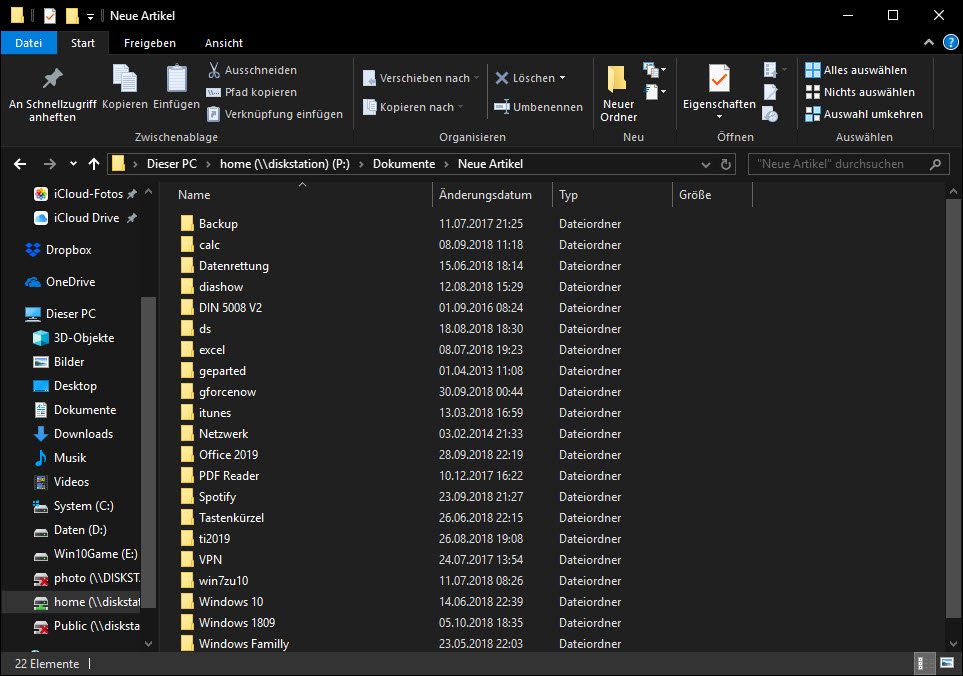Navigate up one folder level with up arrow
The height and width of the screenshot is (676, 963).
(x=94, y=164)
